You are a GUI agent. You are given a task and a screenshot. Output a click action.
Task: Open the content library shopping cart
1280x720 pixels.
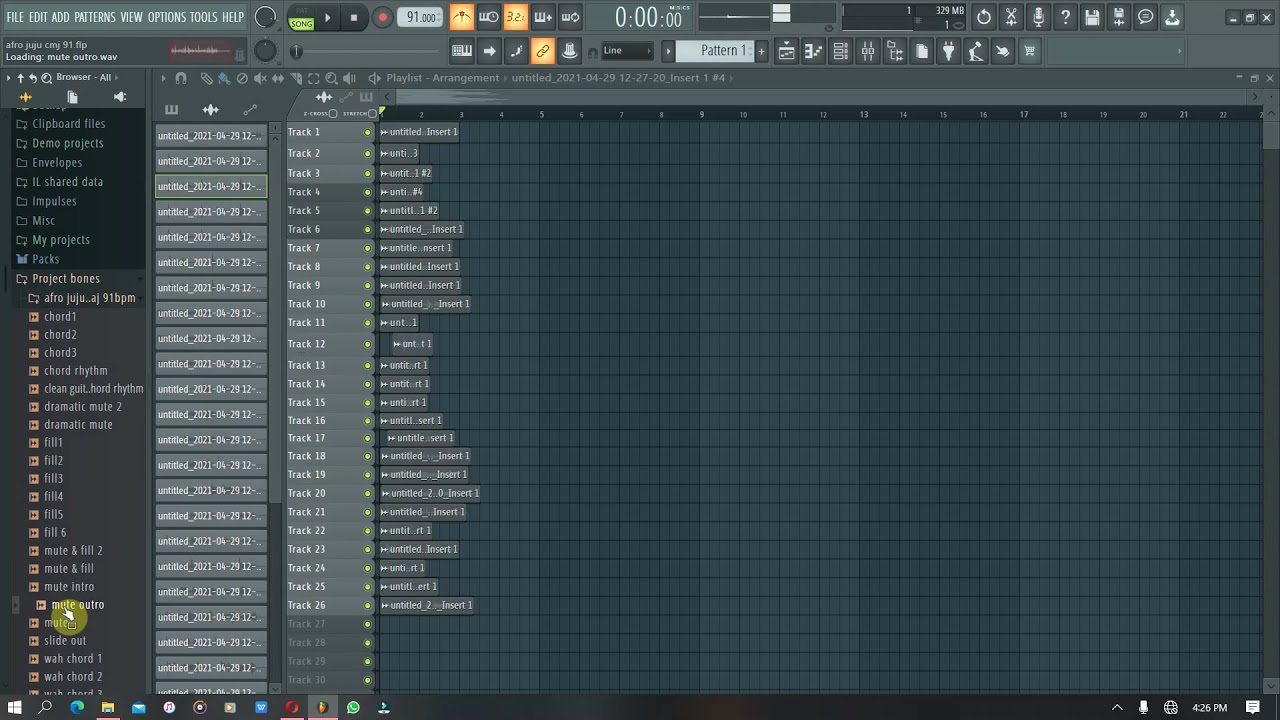1030,51
